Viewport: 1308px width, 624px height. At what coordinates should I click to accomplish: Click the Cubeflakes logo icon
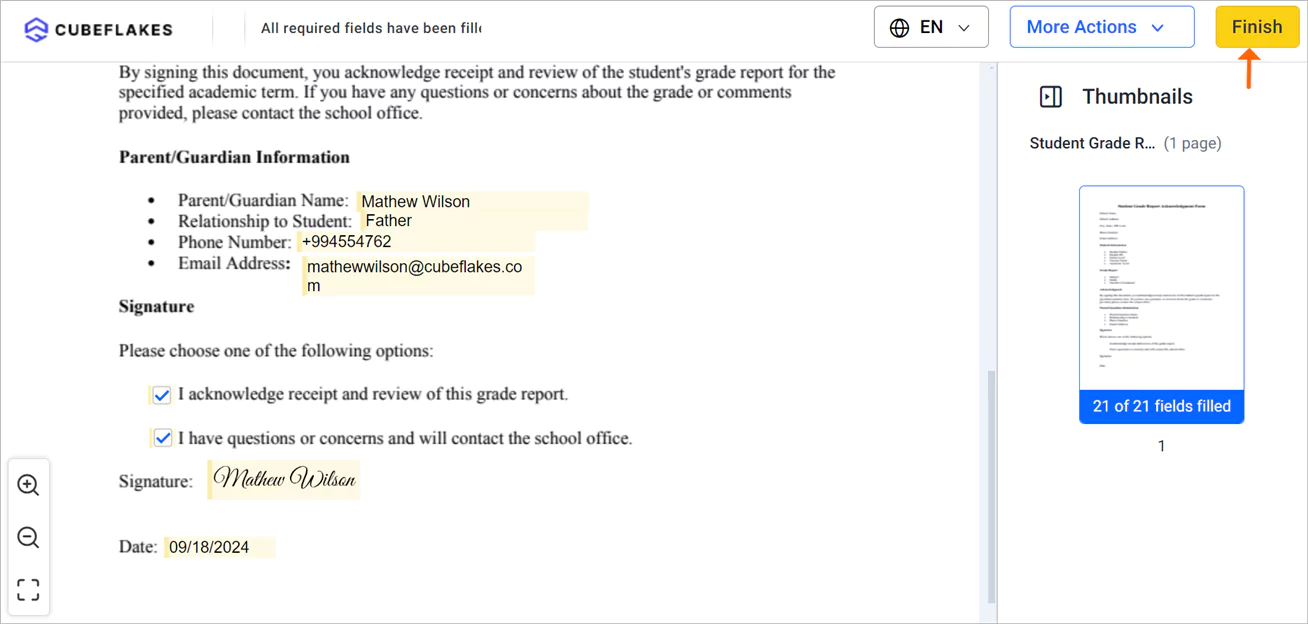point(36,29)
